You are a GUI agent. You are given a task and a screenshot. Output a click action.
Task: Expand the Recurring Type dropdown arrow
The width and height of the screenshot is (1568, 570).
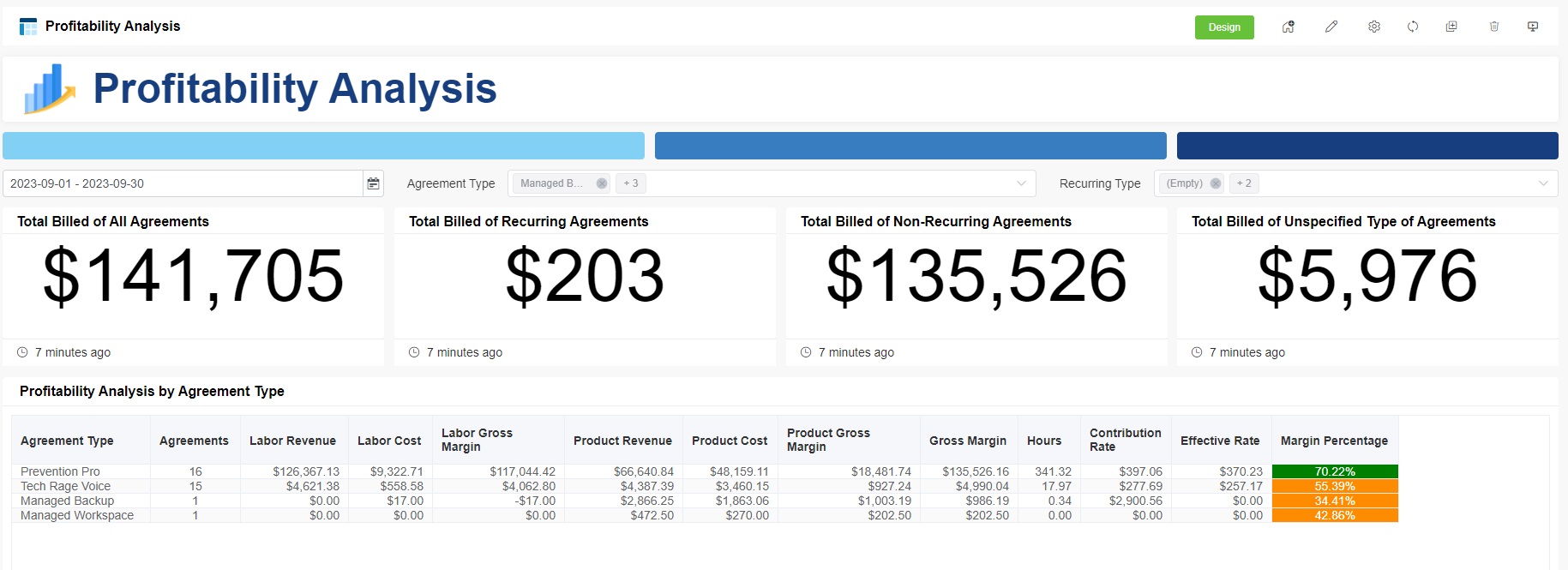click(1543, 183)
